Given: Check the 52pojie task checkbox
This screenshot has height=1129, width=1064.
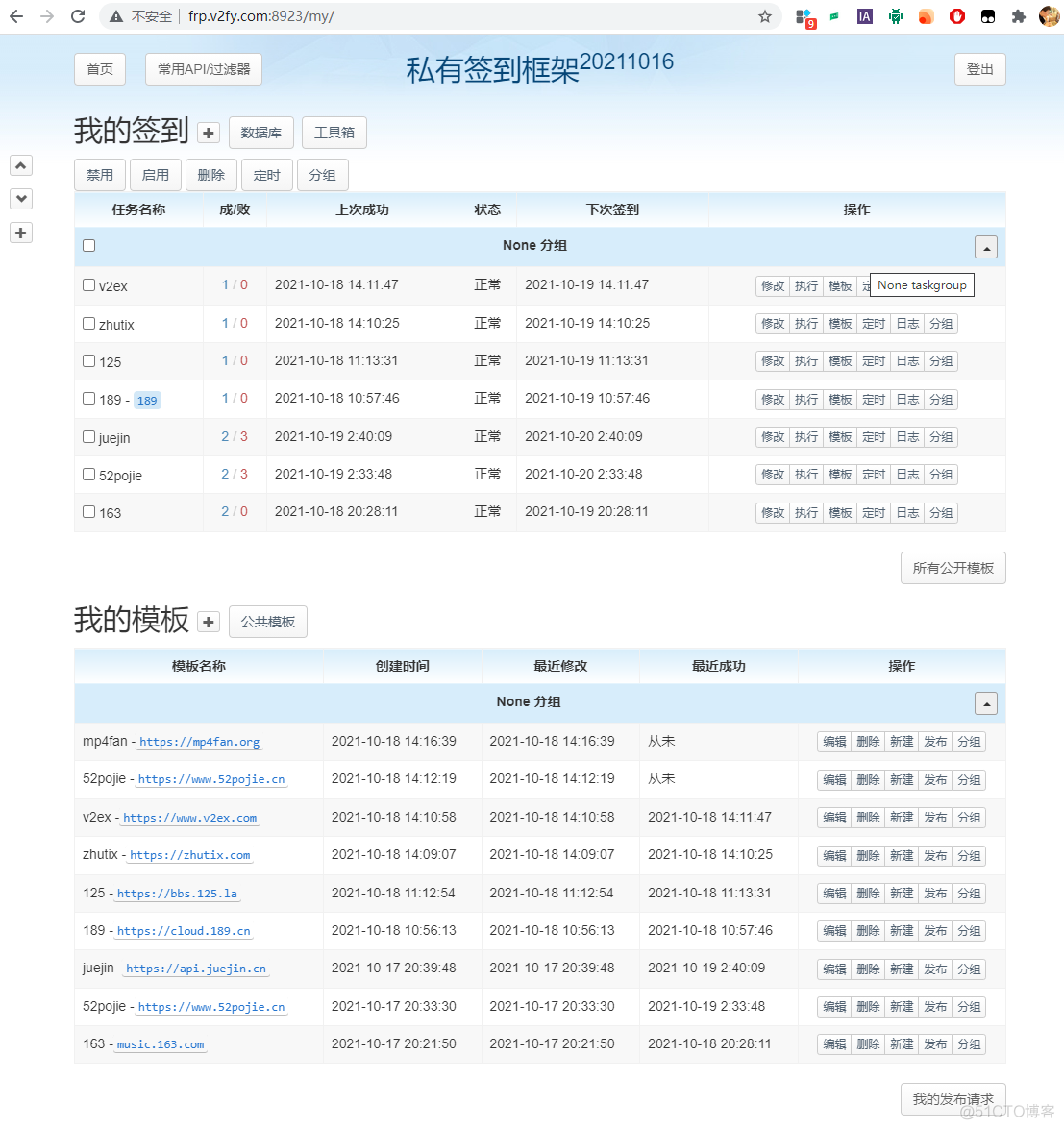Looking at the screenshot, I should [88, 474].
